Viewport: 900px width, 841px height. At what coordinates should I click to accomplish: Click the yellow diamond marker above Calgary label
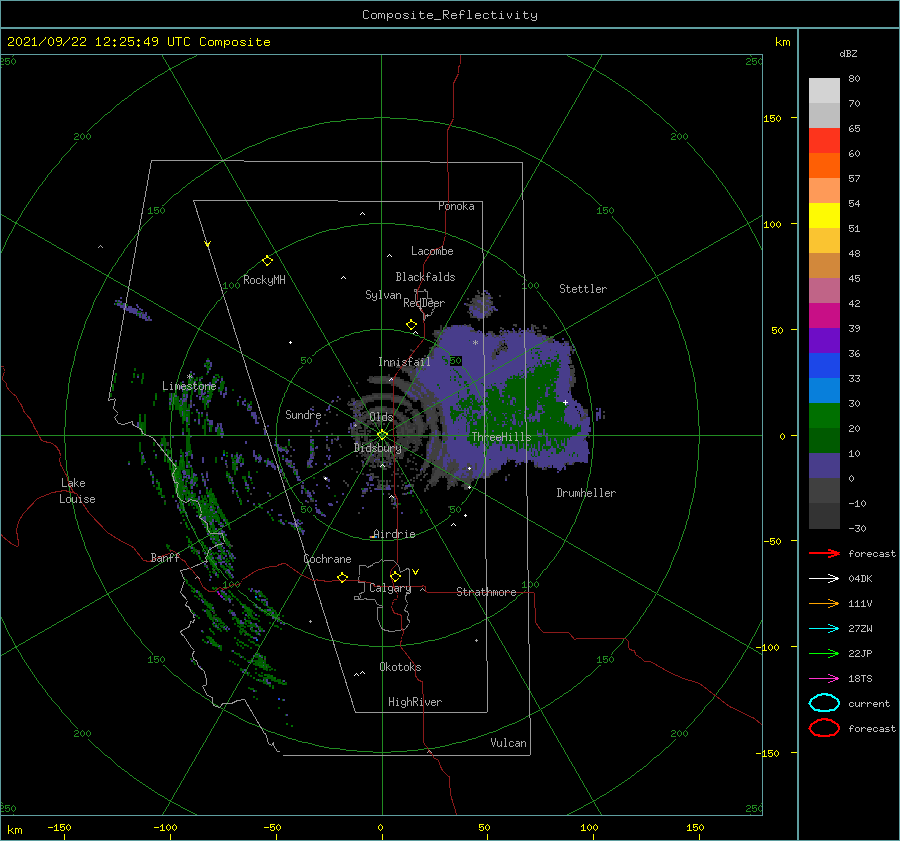click(395, 576)
